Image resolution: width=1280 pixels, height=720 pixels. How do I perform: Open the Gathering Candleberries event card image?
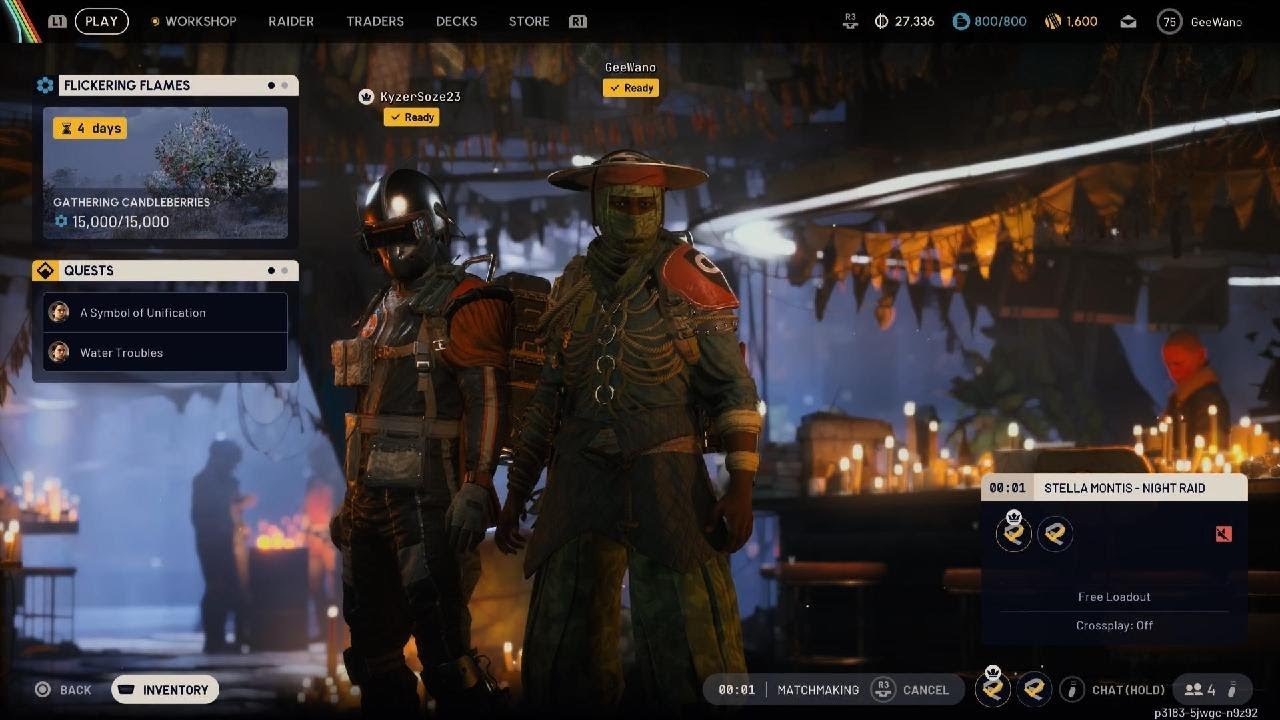coord(165,173)
